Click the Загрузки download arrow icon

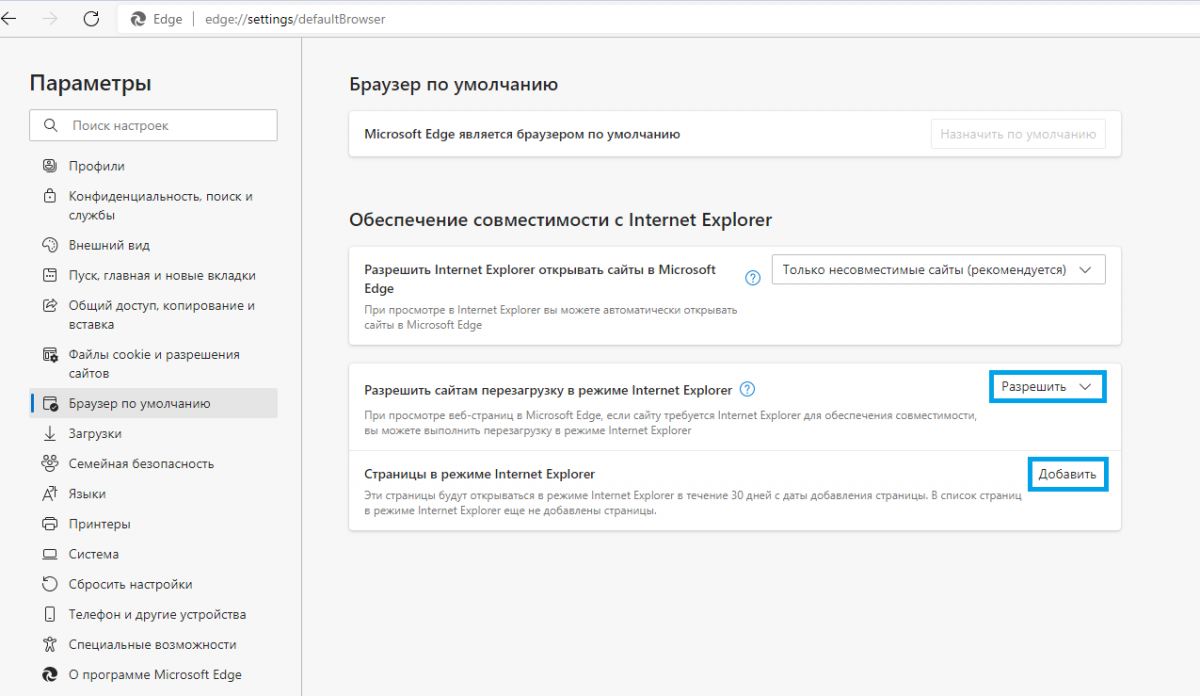pos(50,434)
